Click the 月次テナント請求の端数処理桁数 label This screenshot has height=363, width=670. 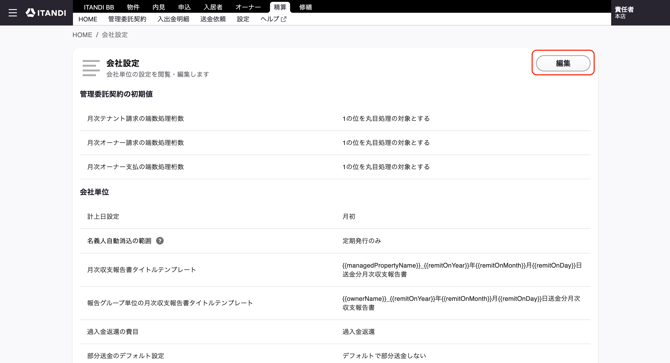[135, 119]
